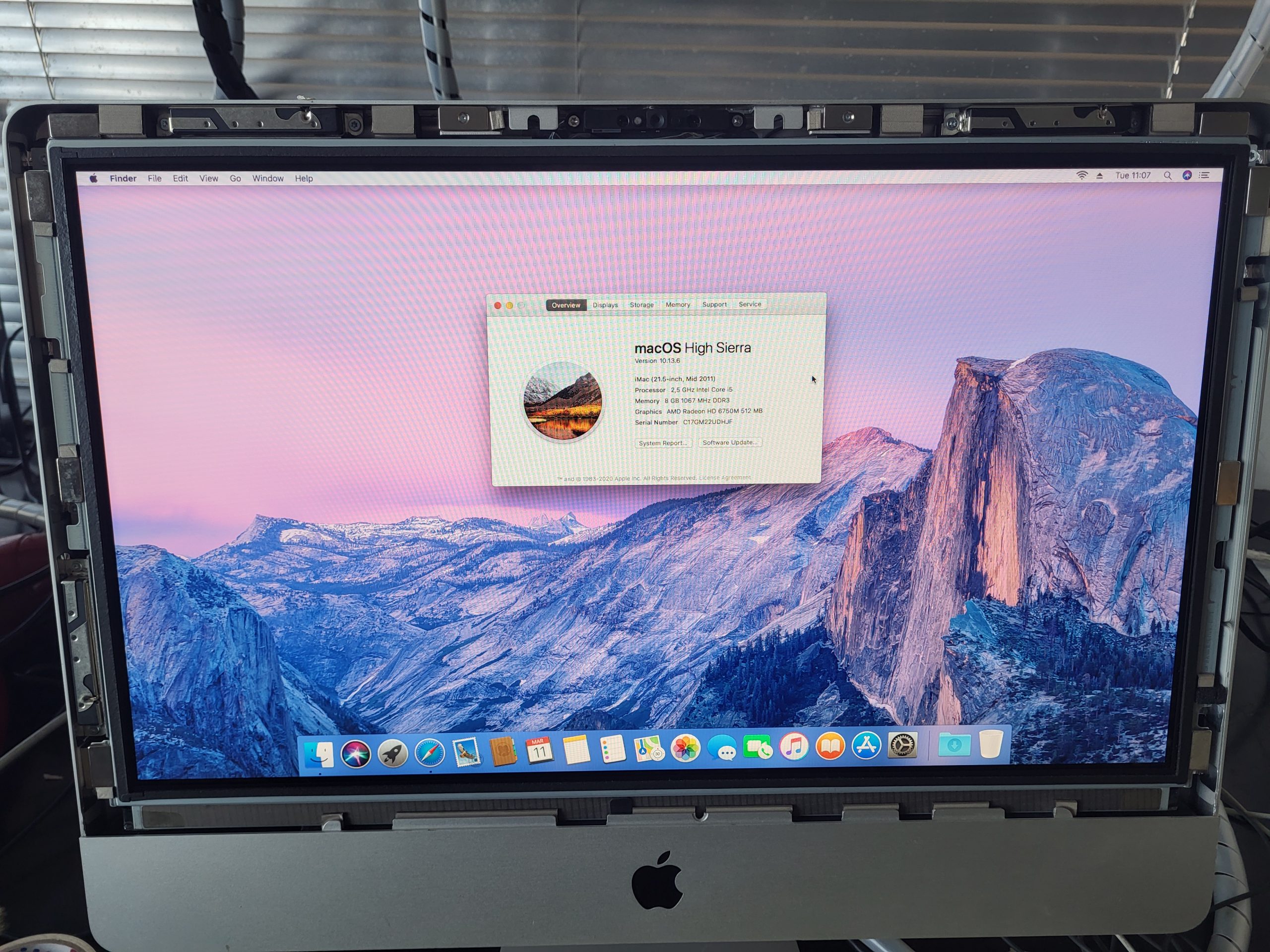Launch Siri from the Dock
Image resolution: width=1270 pixels, height=952 pixels.
(355, 754)
